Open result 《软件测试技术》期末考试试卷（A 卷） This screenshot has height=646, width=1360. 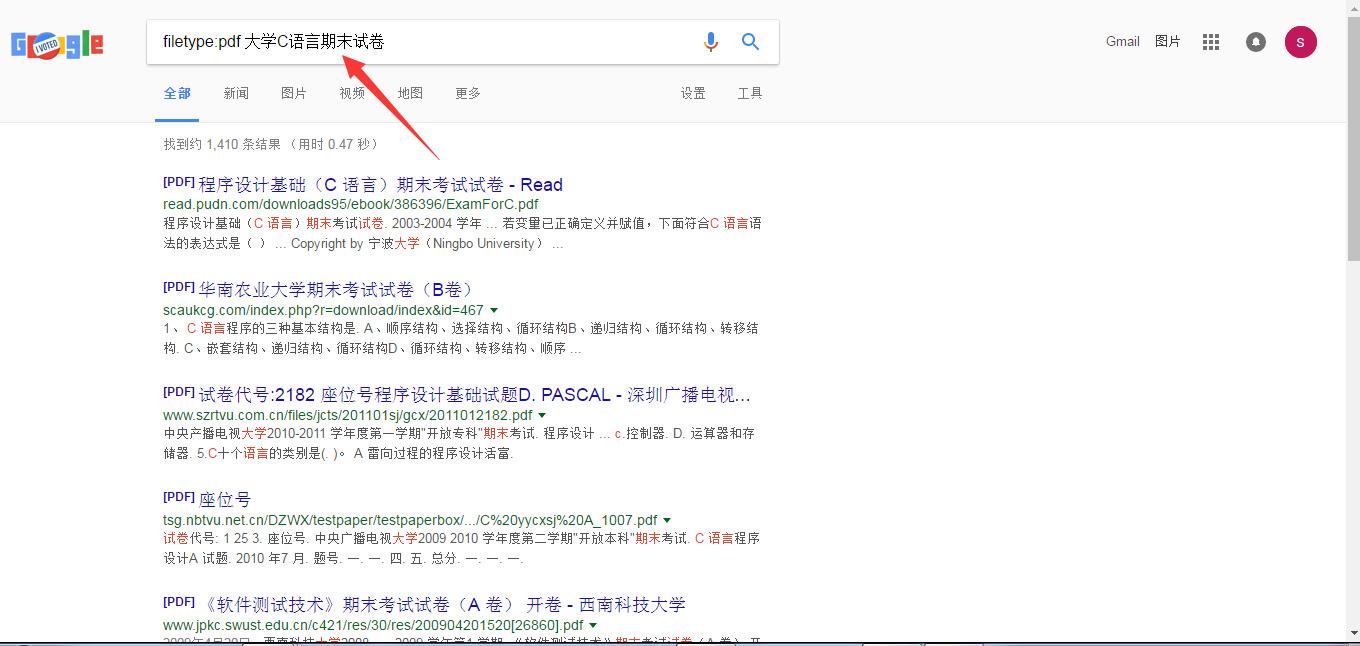442,605
